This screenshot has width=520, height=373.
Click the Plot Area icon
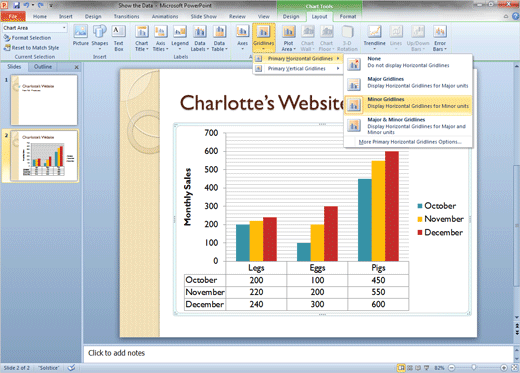tap(288, 38)
